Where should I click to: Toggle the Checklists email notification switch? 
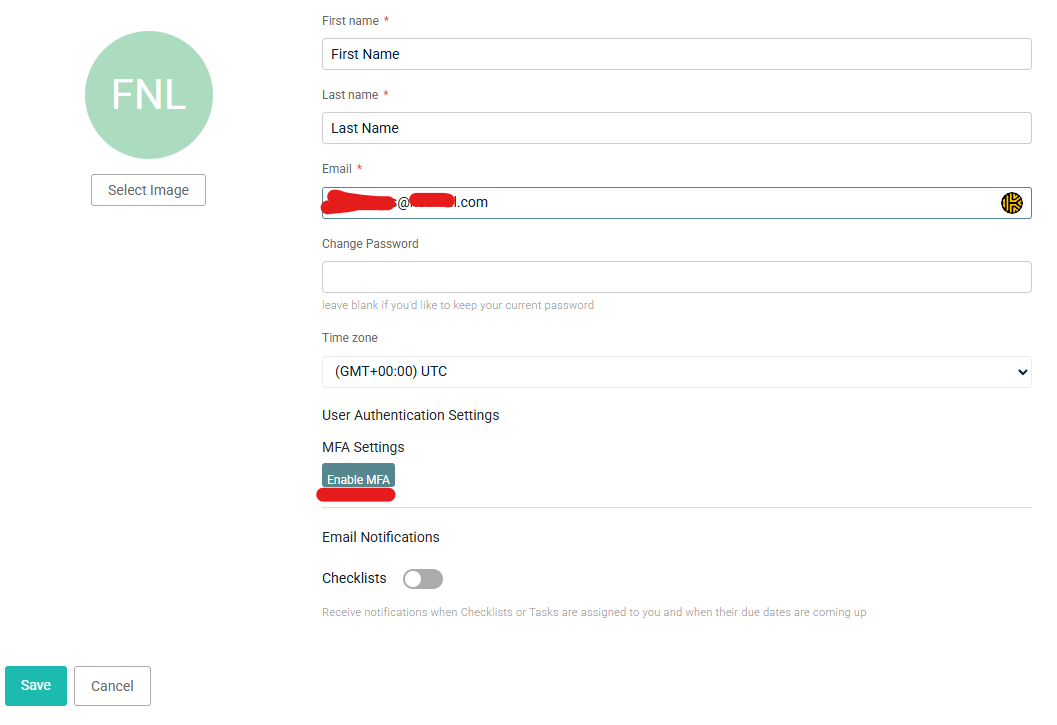pos(421,578)
